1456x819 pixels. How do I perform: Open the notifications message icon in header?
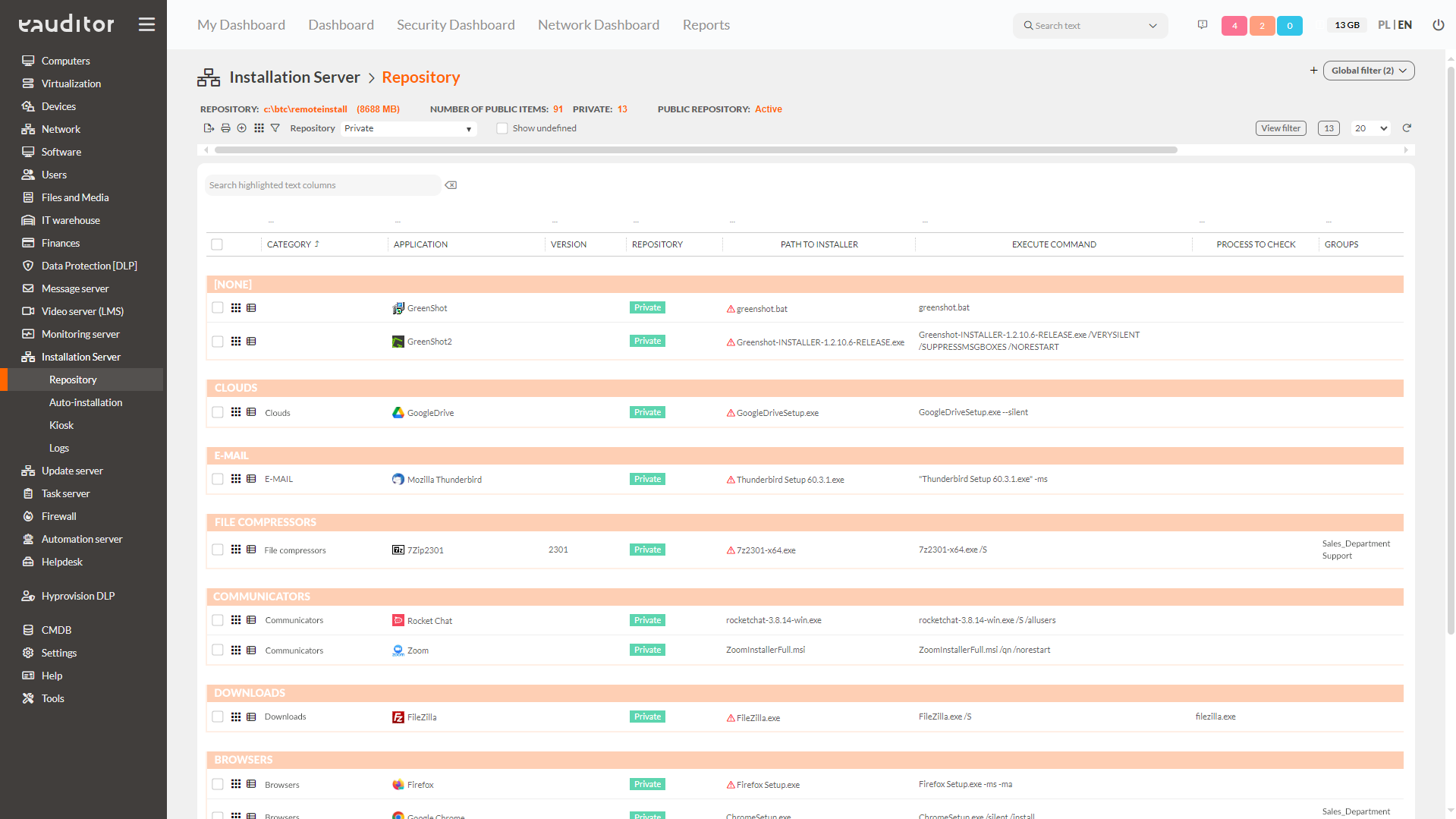[x=1203, y=25]
